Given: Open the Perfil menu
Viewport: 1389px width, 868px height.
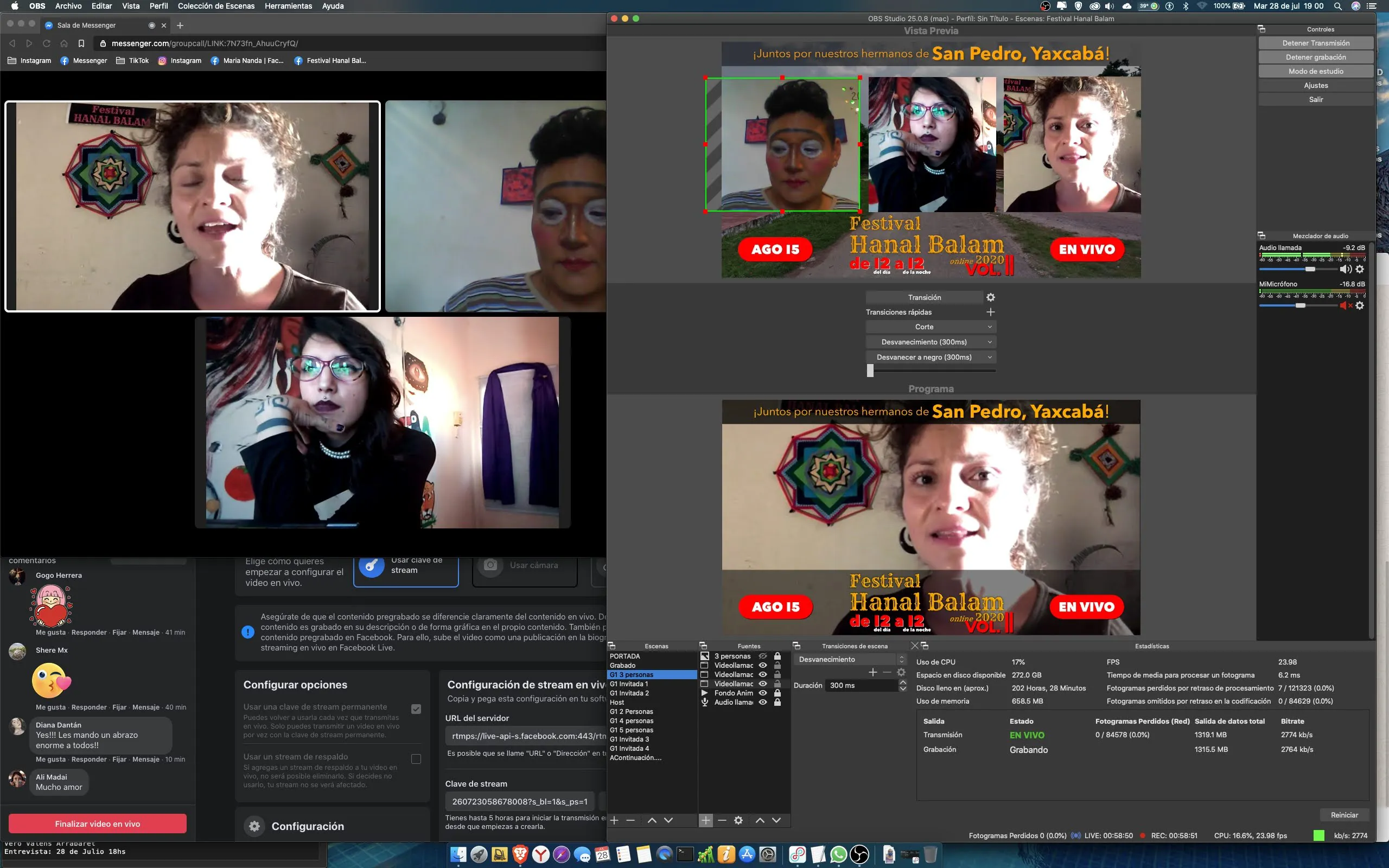Looking at the screenshot, I should click(x=158, y=6).
